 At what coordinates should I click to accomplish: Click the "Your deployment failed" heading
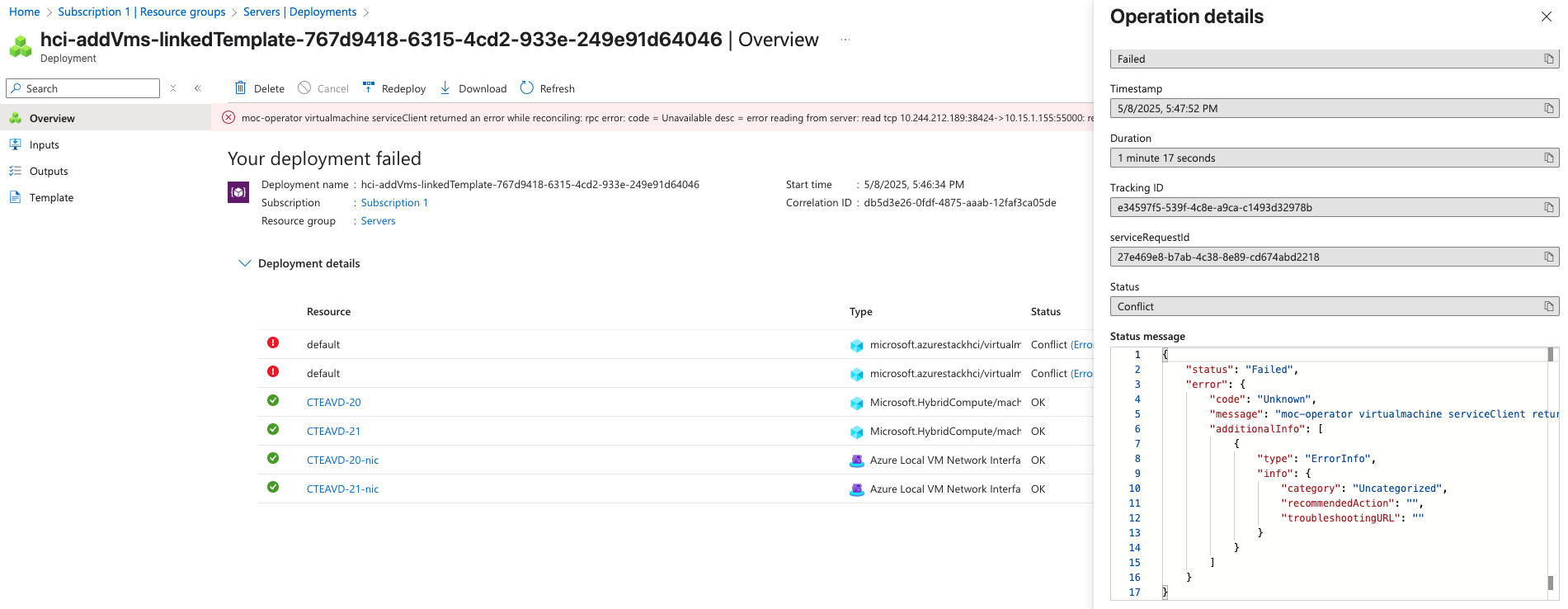[x=324, y=158]
